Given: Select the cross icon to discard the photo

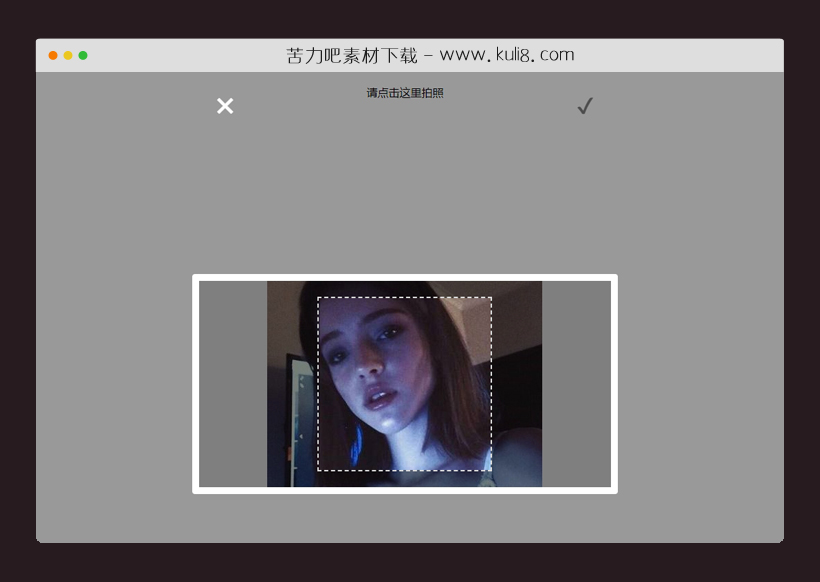Looking at the screenshot, I should tap(225, 106).
